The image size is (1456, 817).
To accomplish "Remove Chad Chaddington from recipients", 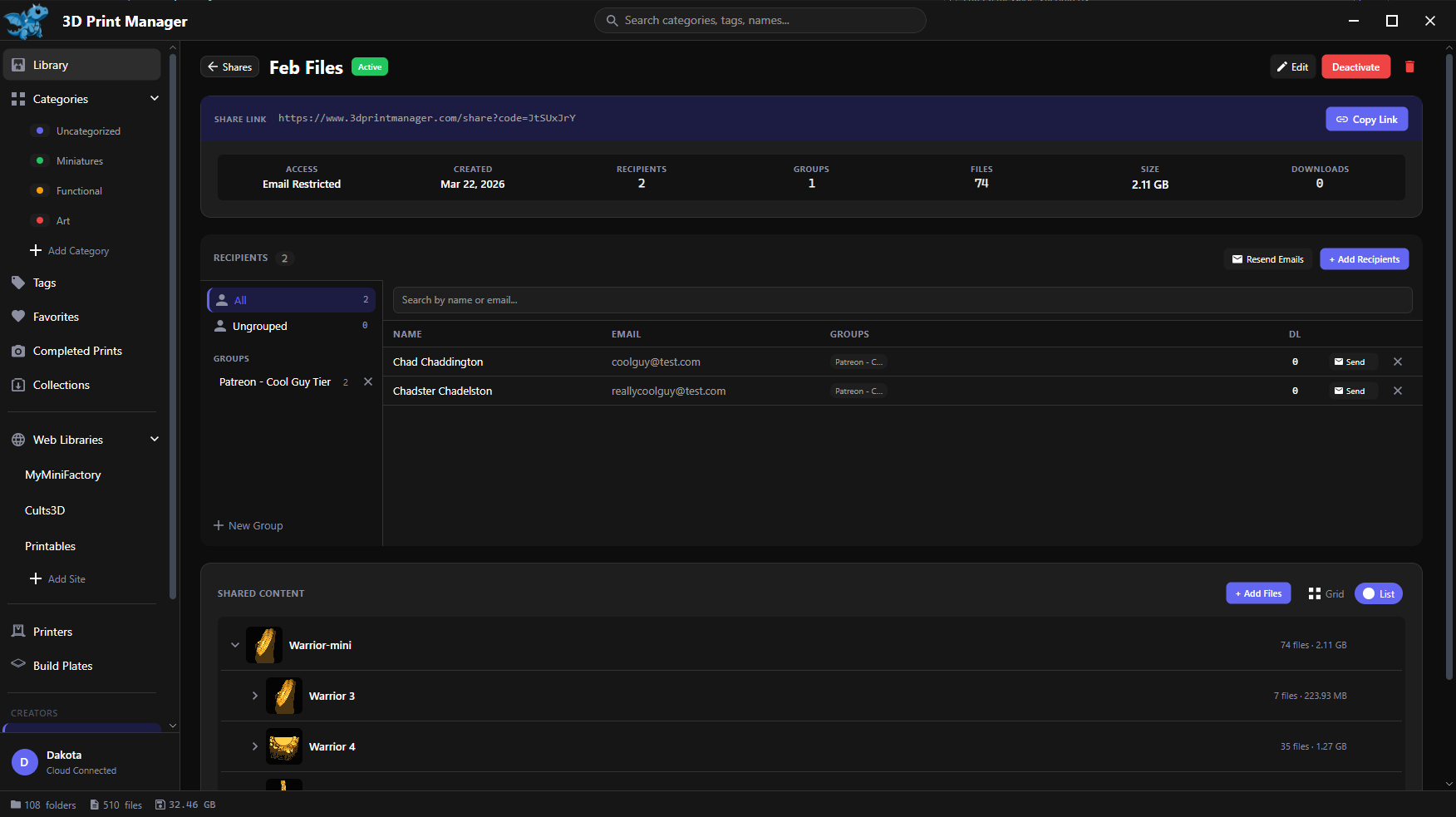I will pyautogui.click(x=1398, y=362).
